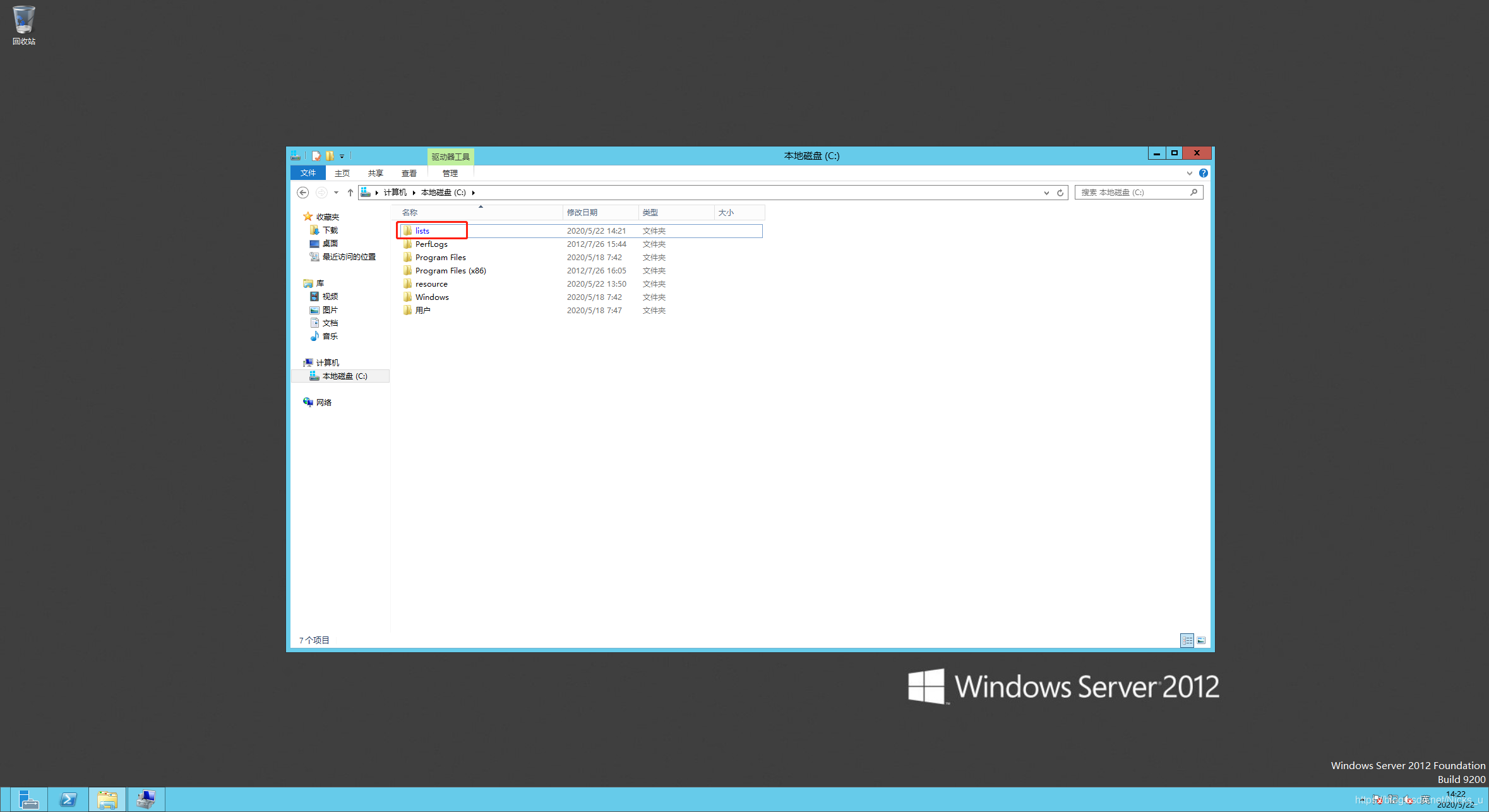Open Quick Access Toolbar customize dropdown
This screenshot has height=812, width=1489.
[x=342, y=156]
